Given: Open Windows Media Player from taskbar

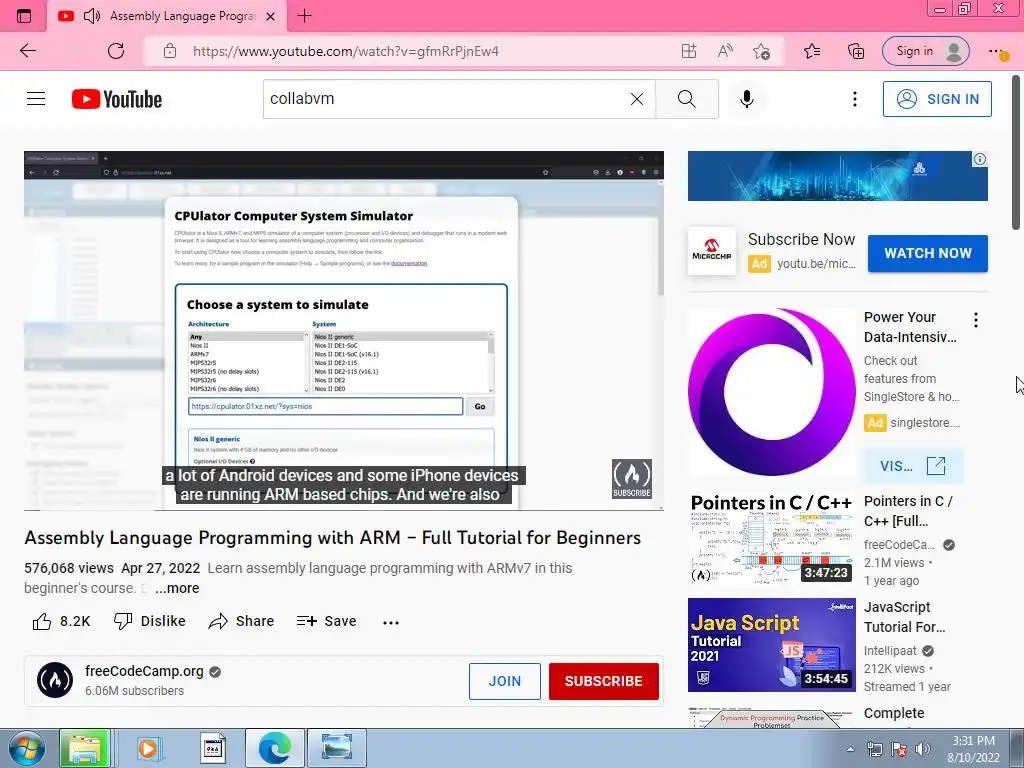Looking at the screenshot, I should coord(148,748).
